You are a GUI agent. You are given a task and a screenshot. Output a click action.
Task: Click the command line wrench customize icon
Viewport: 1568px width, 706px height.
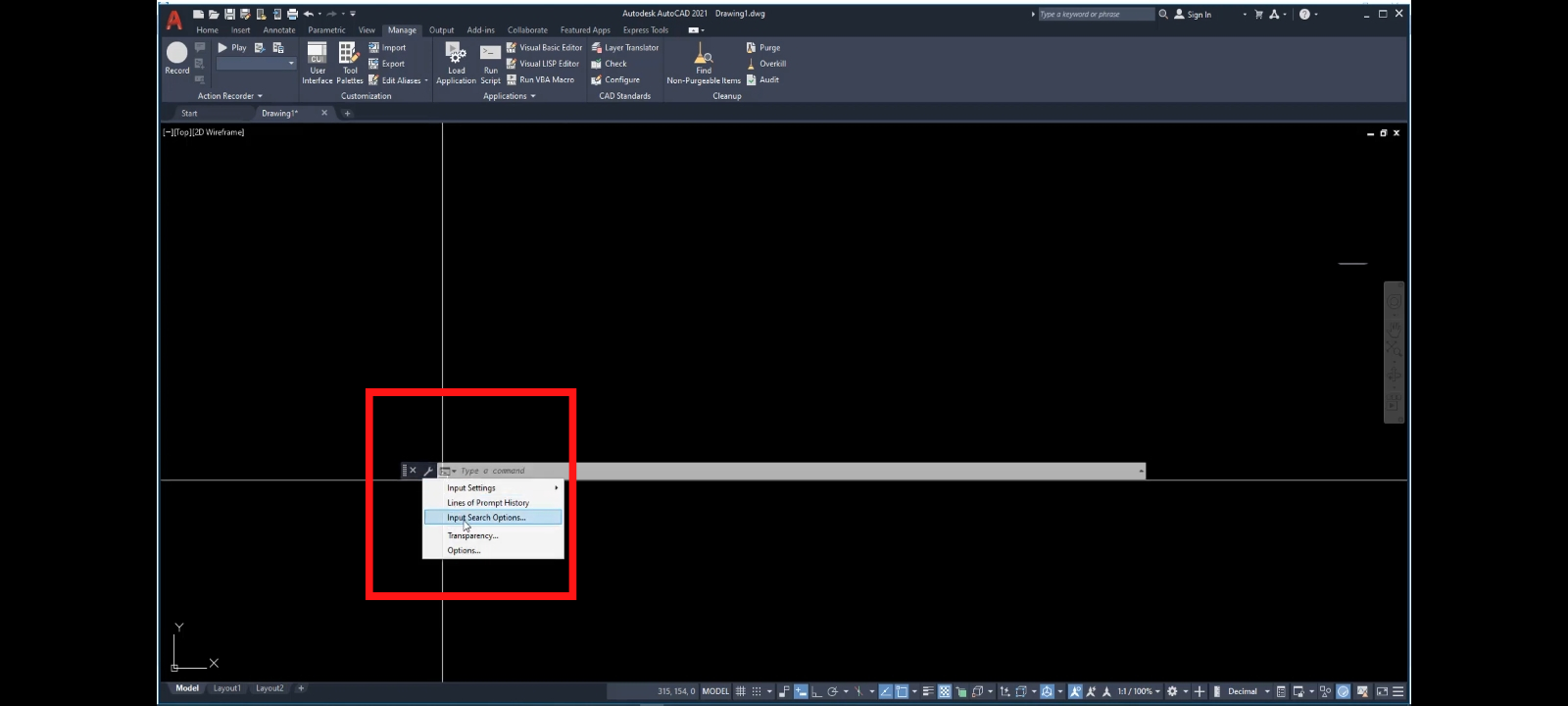(x=428, y=471)
